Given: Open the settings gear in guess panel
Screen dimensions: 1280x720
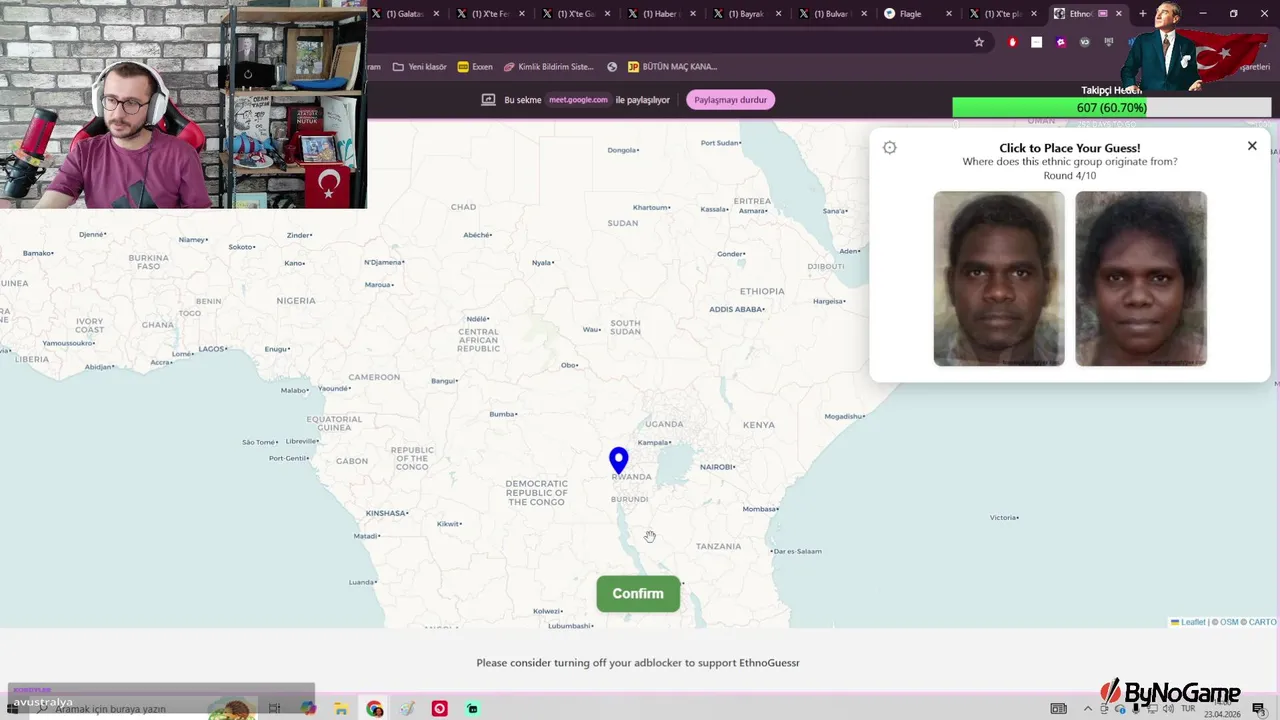Looking at the screenshot, I should click(x=890, y=148).
